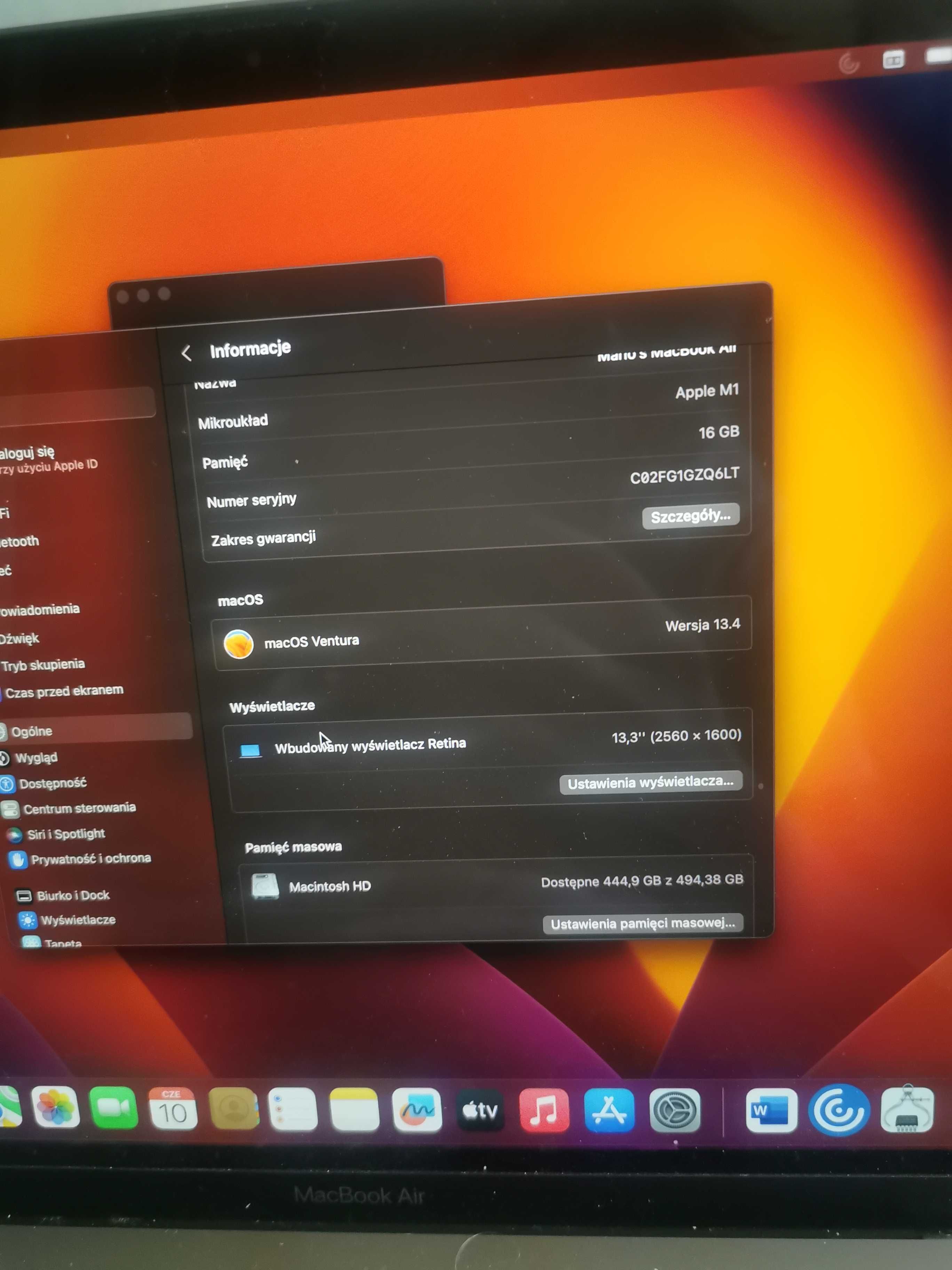Click the Dostępne 444,9 GB z 494,38 GB text

point(642,881)
